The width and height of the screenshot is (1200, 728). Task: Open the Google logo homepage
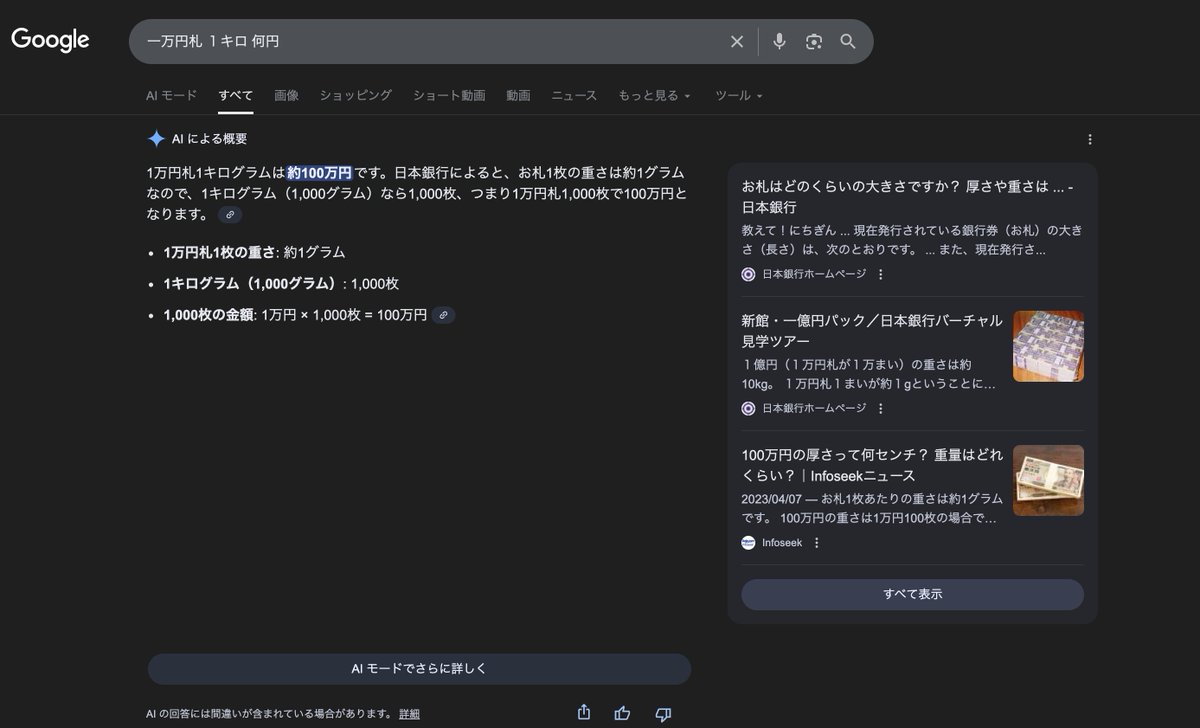[x=50, y=40]
